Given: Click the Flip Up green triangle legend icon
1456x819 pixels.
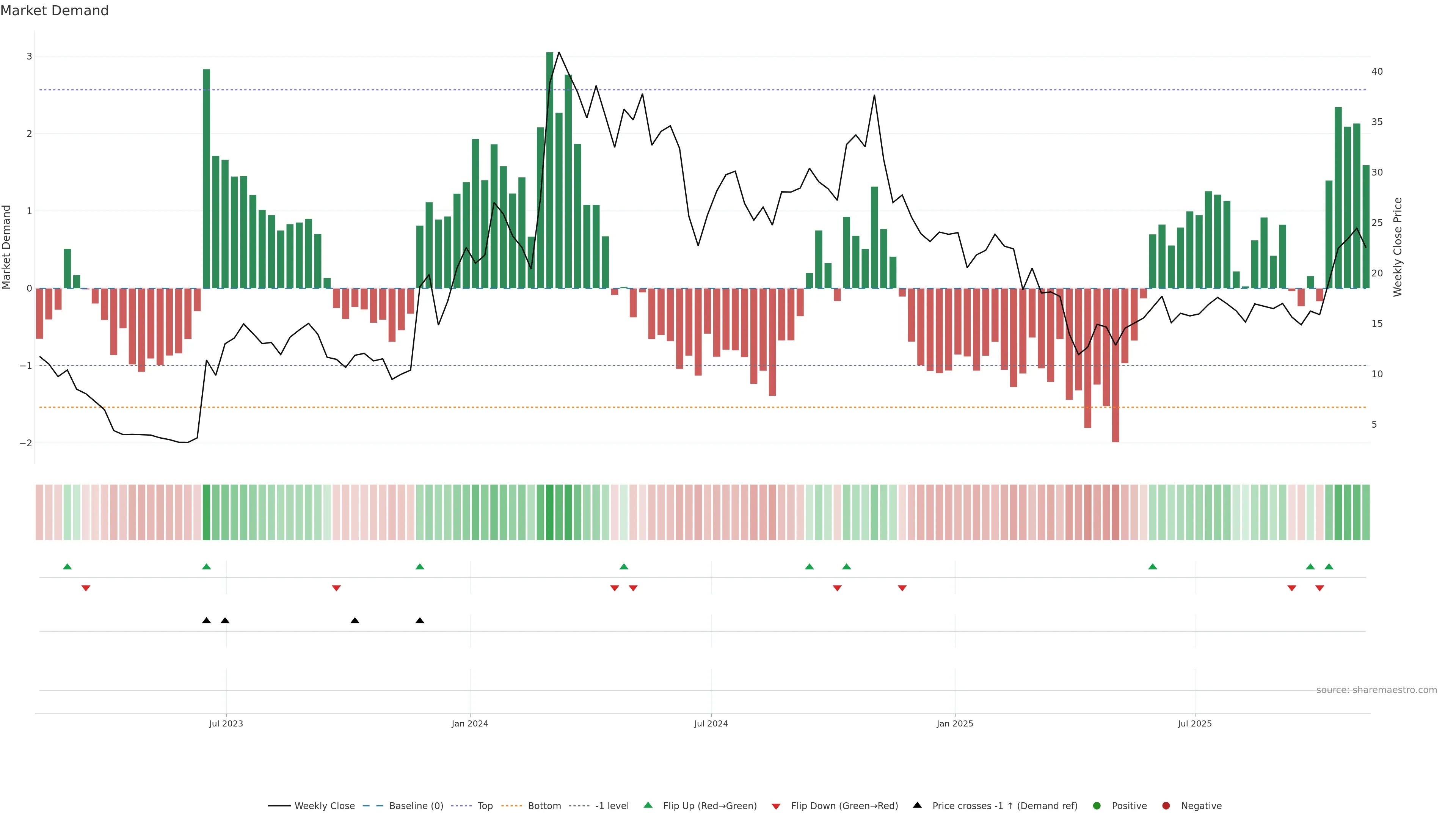Looking at the screenshot, I should [x=648, y=805].
